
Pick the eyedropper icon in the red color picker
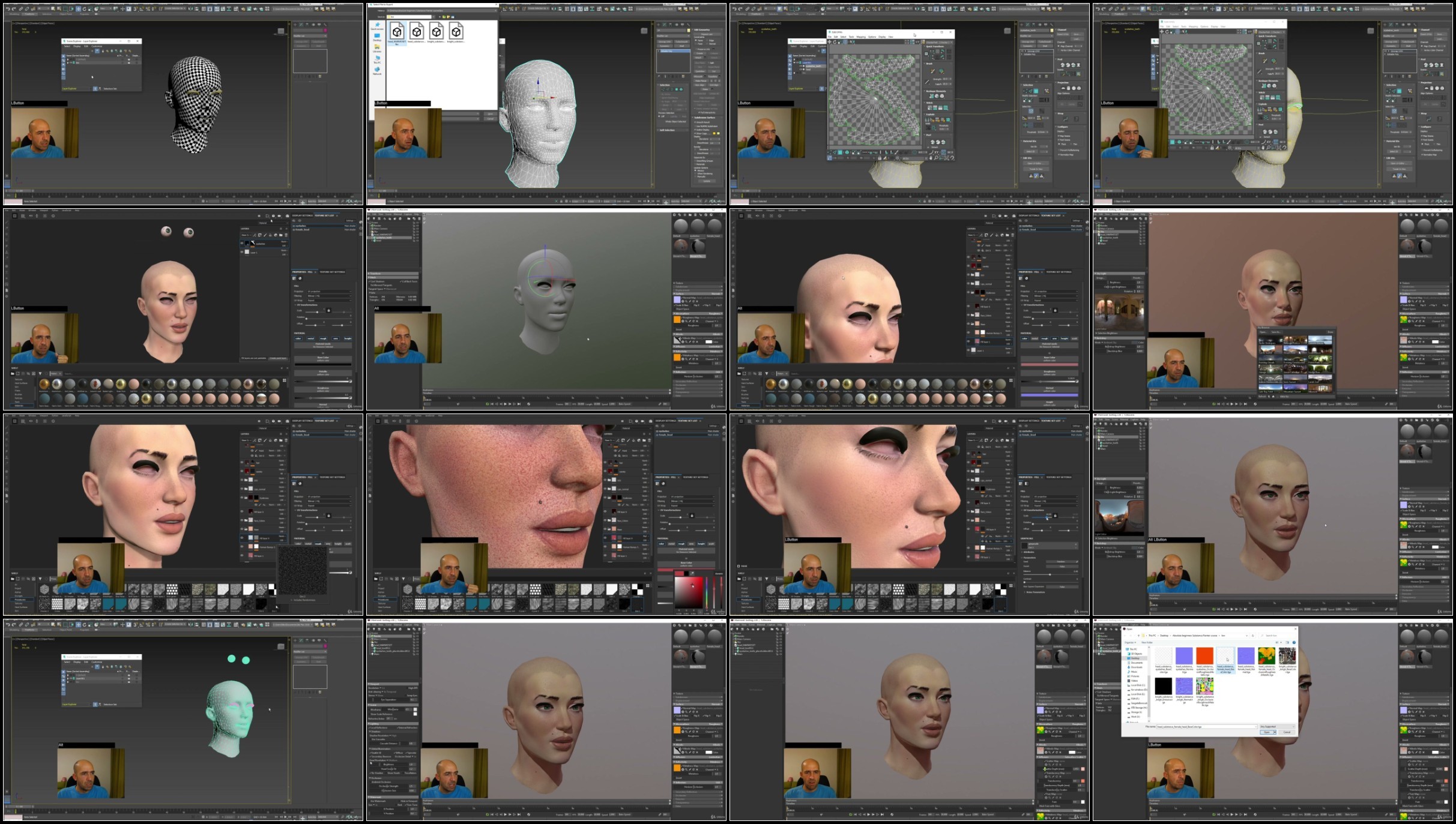tap(692, 573)
